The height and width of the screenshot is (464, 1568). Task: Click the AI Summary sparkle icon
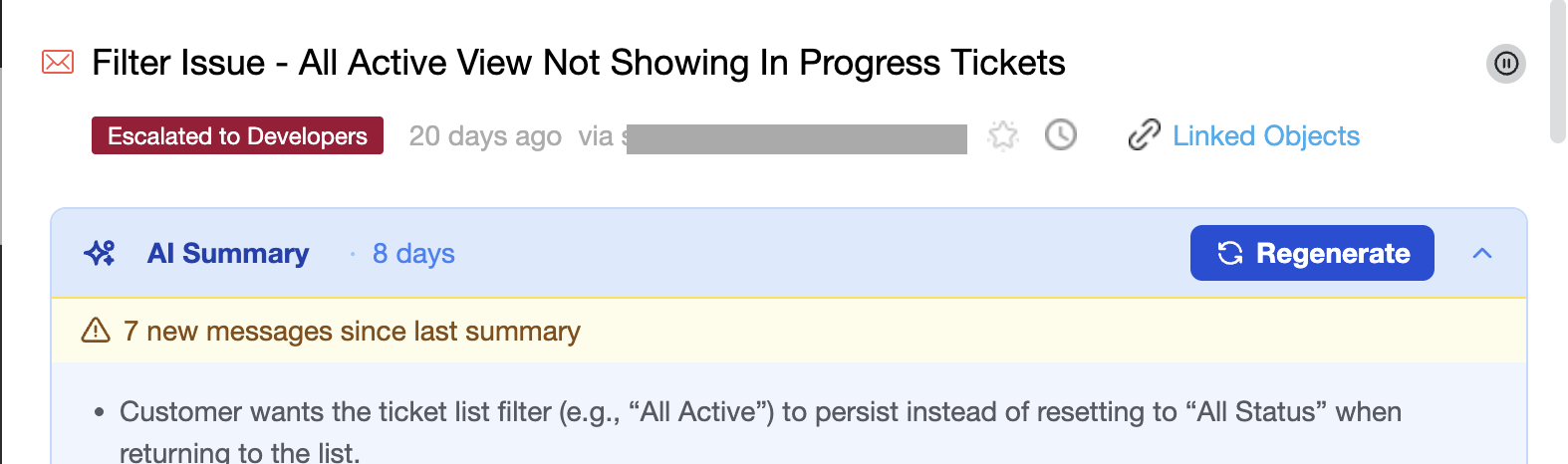(100, 253)
